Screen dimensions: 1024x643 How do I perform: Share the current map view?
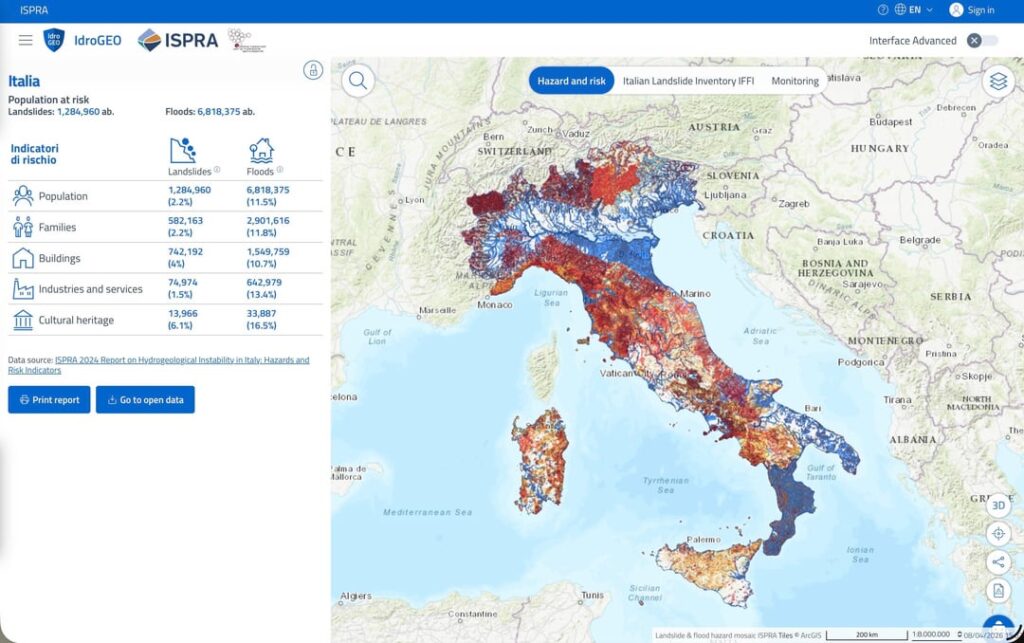coord(998,561)
